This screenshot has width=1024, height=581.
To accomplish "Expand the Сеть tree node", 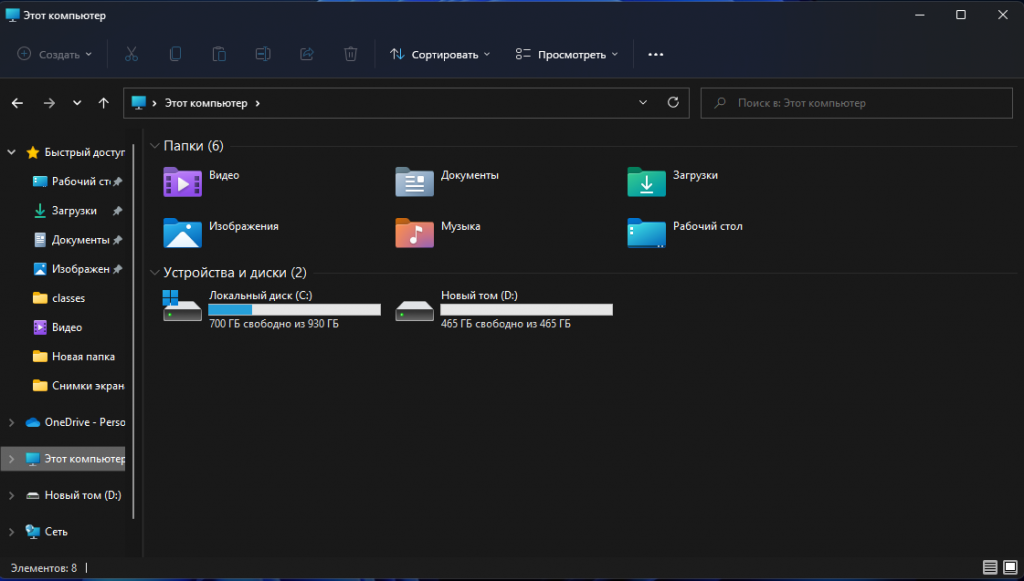I will [x=12, y=532].
